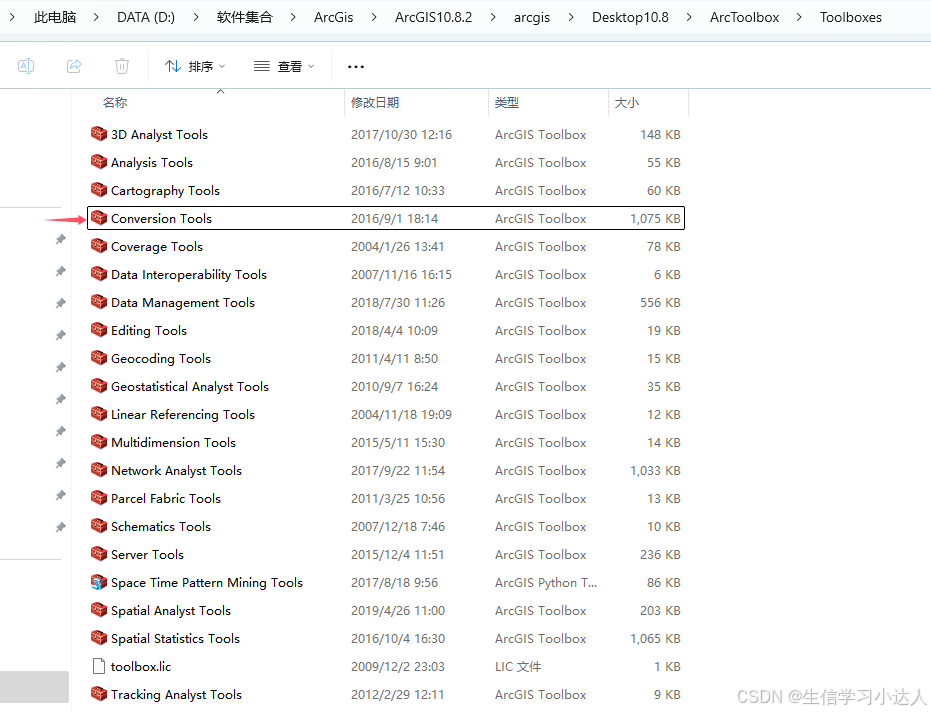Screen dimensions: 931x712
Task: Click the Multidimension Tools toolbox icon
Action: 99,441
